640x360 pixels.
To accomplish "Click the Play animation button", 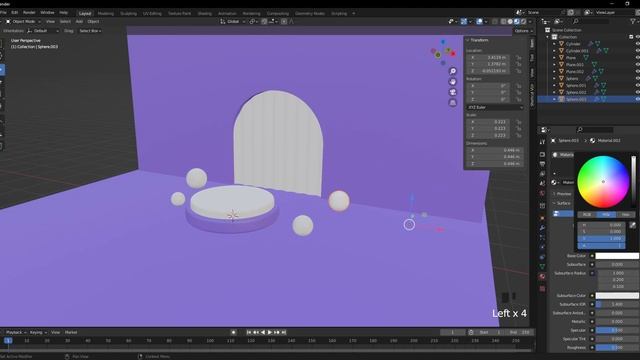I will click(x=270, y=332).
